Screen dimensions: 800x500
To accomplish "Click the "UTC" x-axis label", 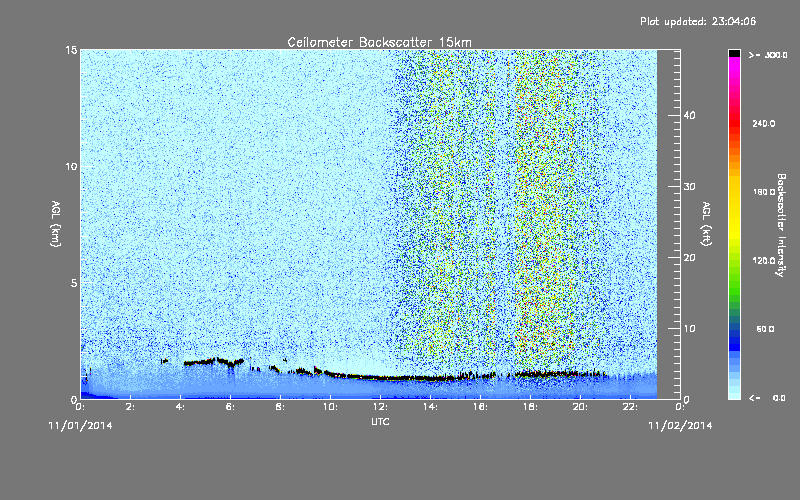I will tap(380, 421).
